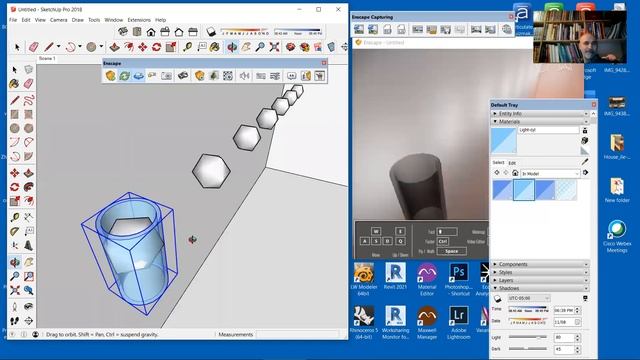
Task: Collapse the Materials panel
Action: click(x=540, y=121)
